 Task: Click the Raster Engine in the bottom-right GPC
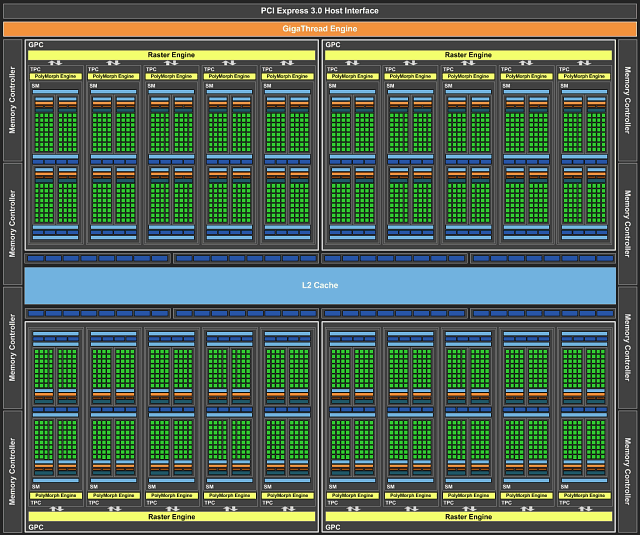pos(468,517)
